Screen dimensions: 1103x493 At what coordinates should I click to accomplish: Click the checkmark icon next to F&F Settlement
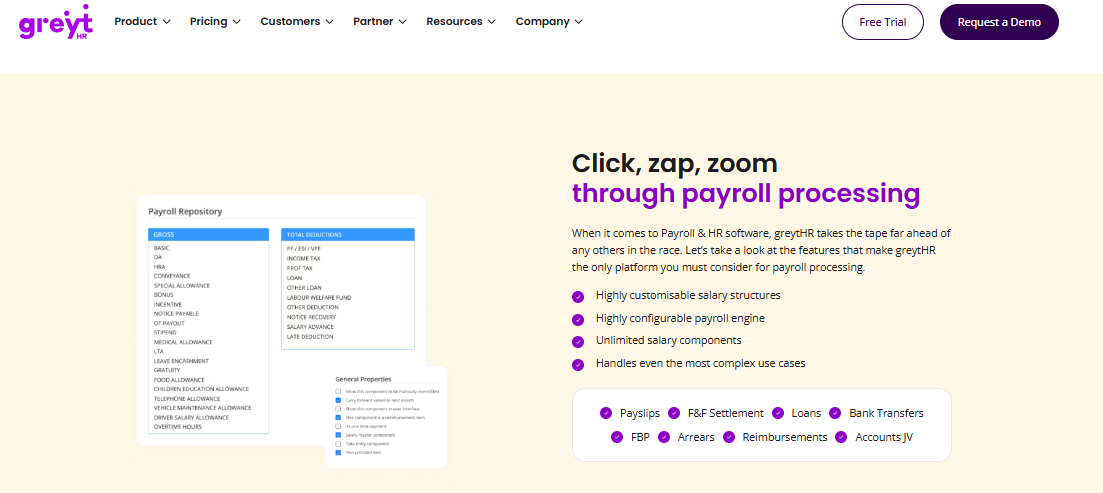click(x=674, y=413)
